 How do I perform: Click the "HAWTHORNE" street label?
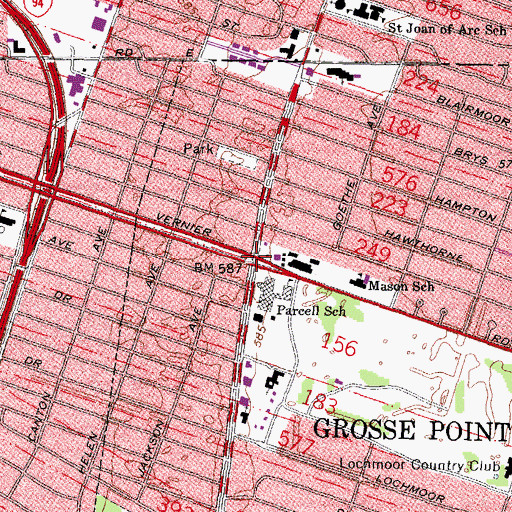point(424,246)
